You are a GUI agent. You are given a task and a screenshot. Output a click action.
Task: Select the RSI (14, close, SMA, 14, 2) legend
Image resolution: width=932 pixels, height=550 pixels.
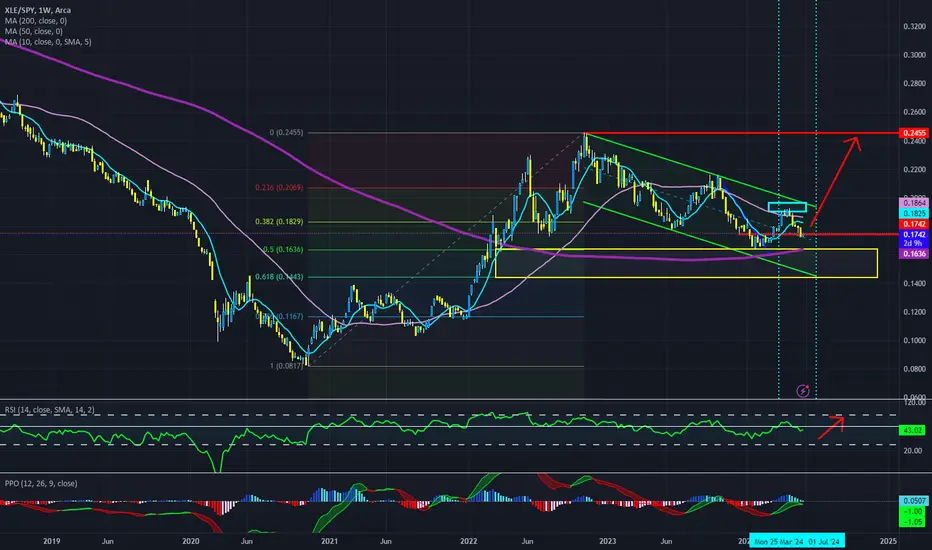coord(49,410)
